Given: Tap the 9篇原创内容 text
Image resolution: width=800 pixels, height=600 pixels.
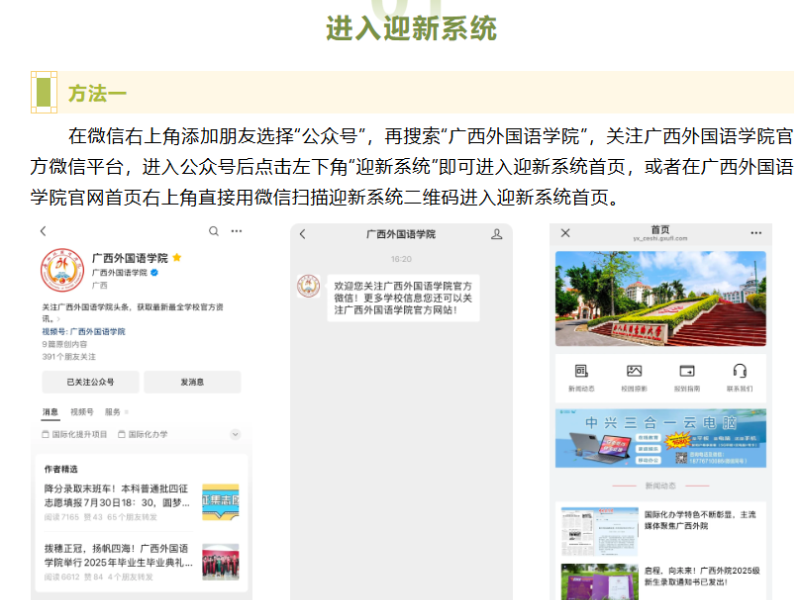Looking at the screenshot, I should pos(65,344).
